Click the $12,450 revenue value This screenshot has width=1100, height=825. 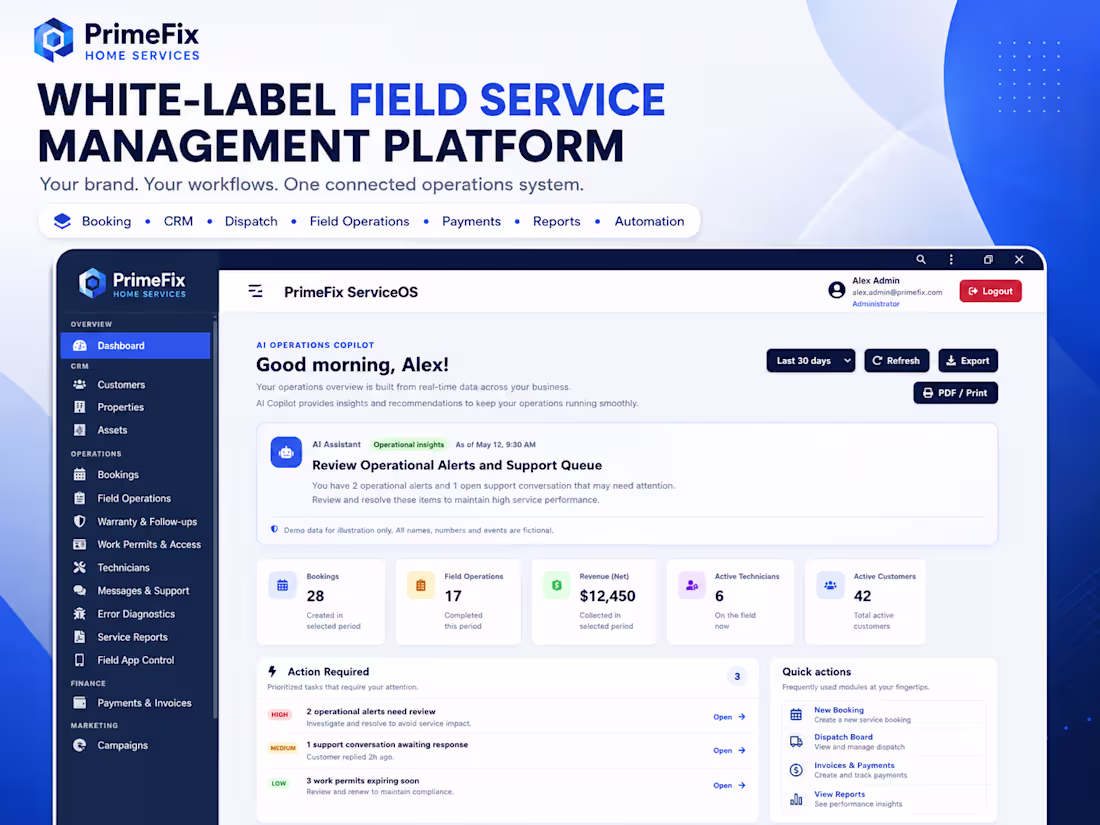click(608, 596)
